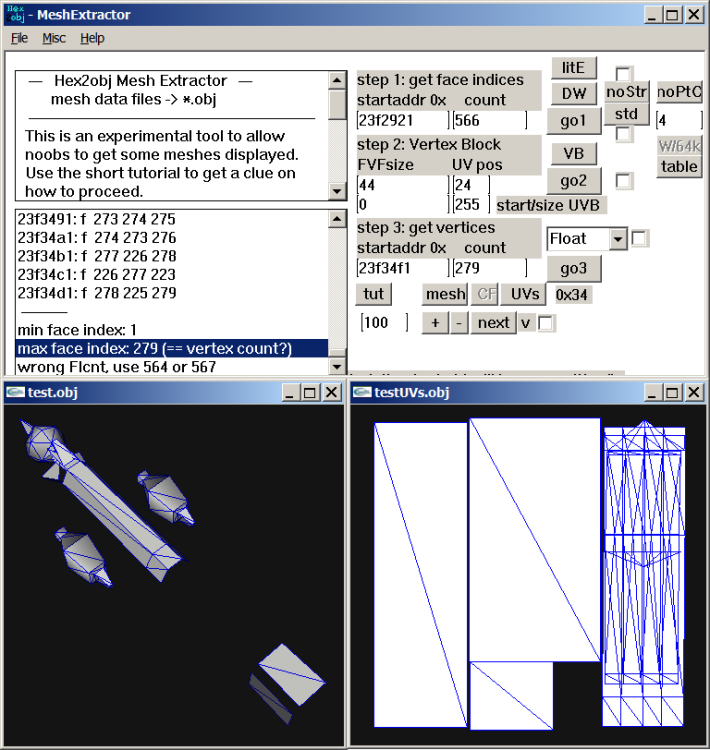
Task: Click the testUVs.obj window icon
Action: click(x=362, y=392)
